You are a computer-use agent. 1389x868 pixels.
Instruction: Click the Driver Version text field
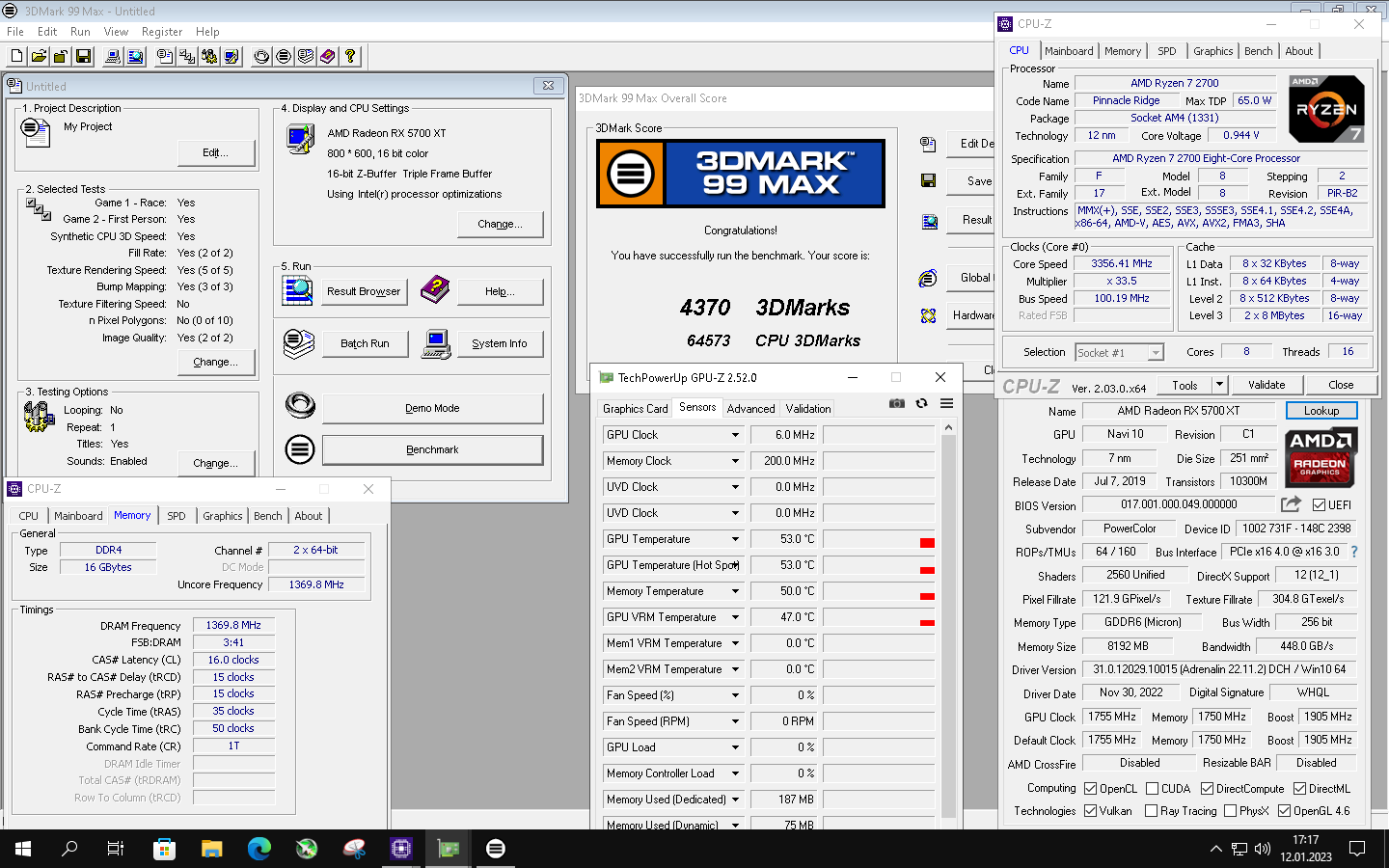(1219, 669)
